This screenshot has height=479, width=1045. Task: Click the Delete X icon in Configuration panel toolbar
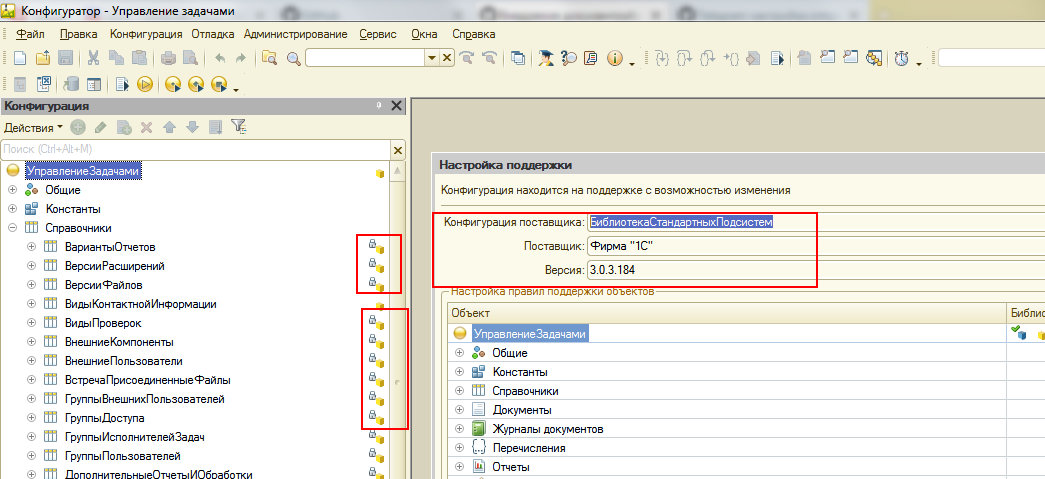click(147, 127)
